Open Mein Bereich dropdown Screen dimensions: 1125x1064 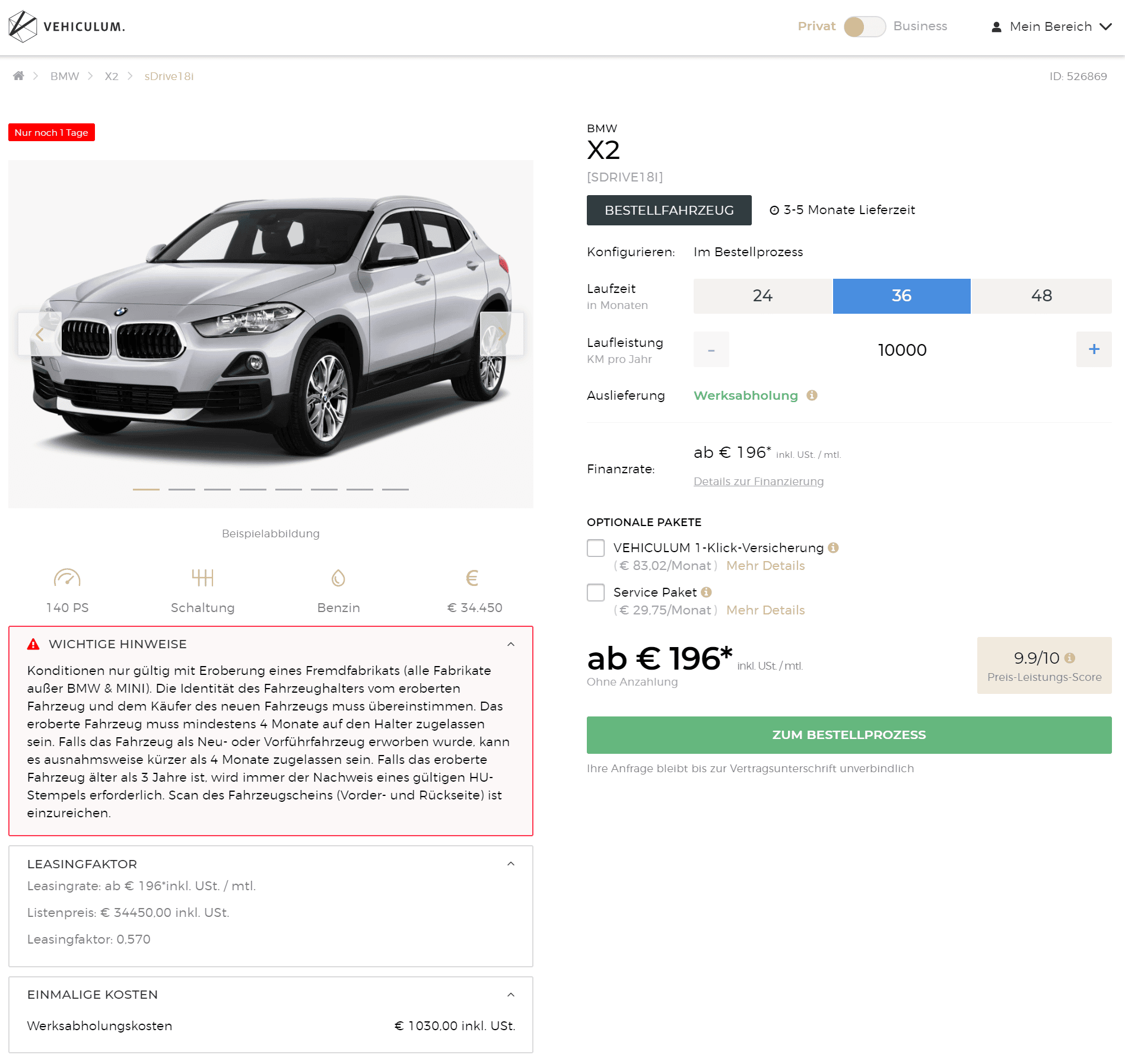(1051, 27)
